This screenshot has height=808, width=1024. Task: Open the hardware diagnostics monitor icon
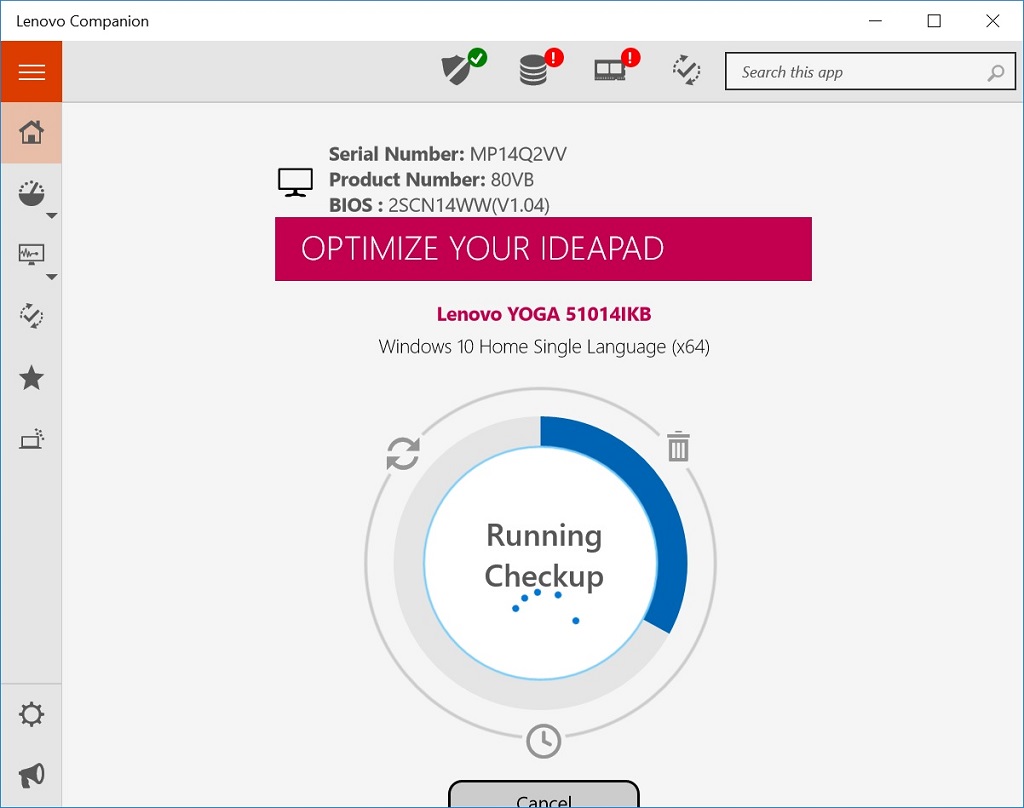click(x=31, y=254)
